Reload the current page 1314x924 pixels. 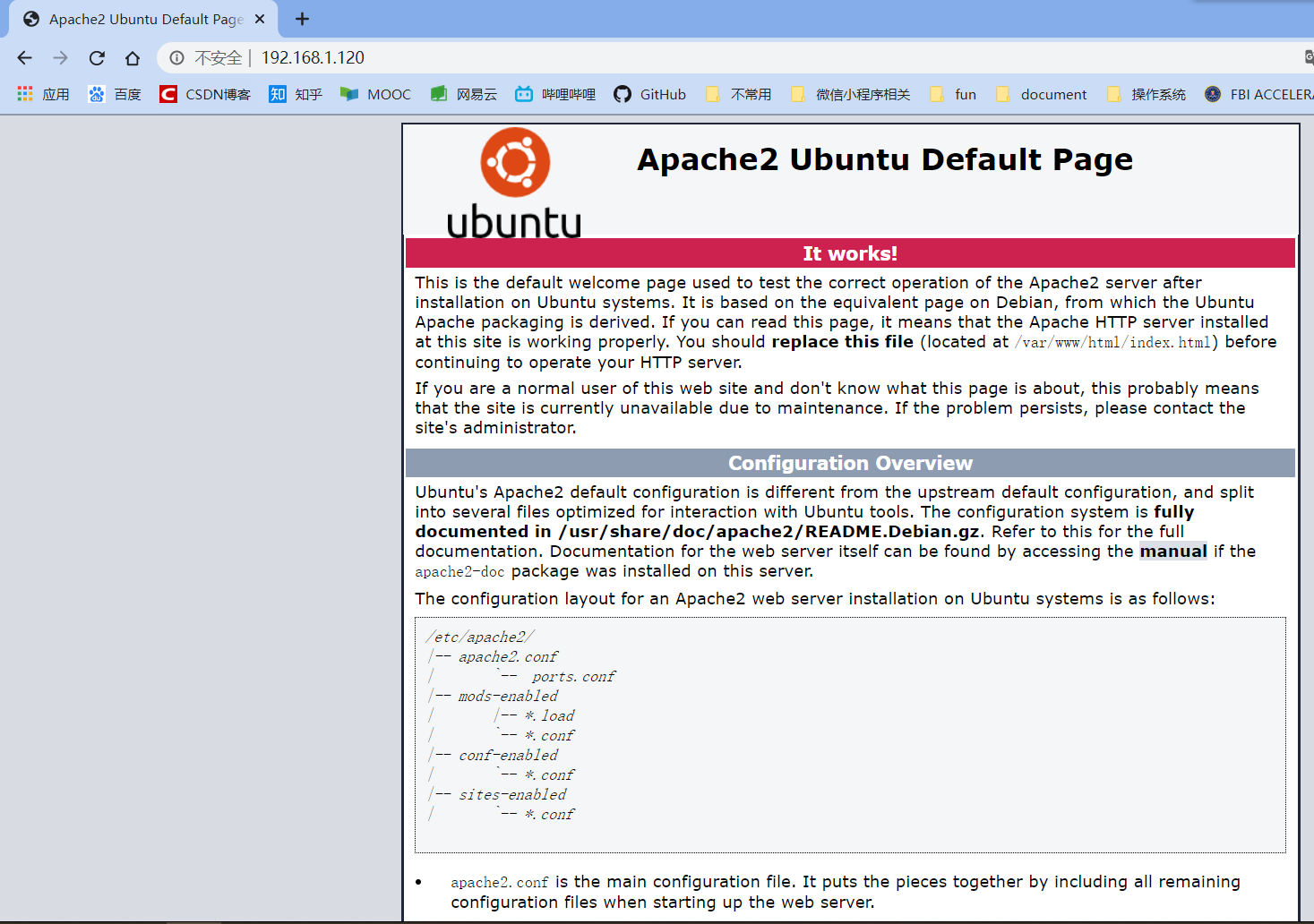point(97,58)
